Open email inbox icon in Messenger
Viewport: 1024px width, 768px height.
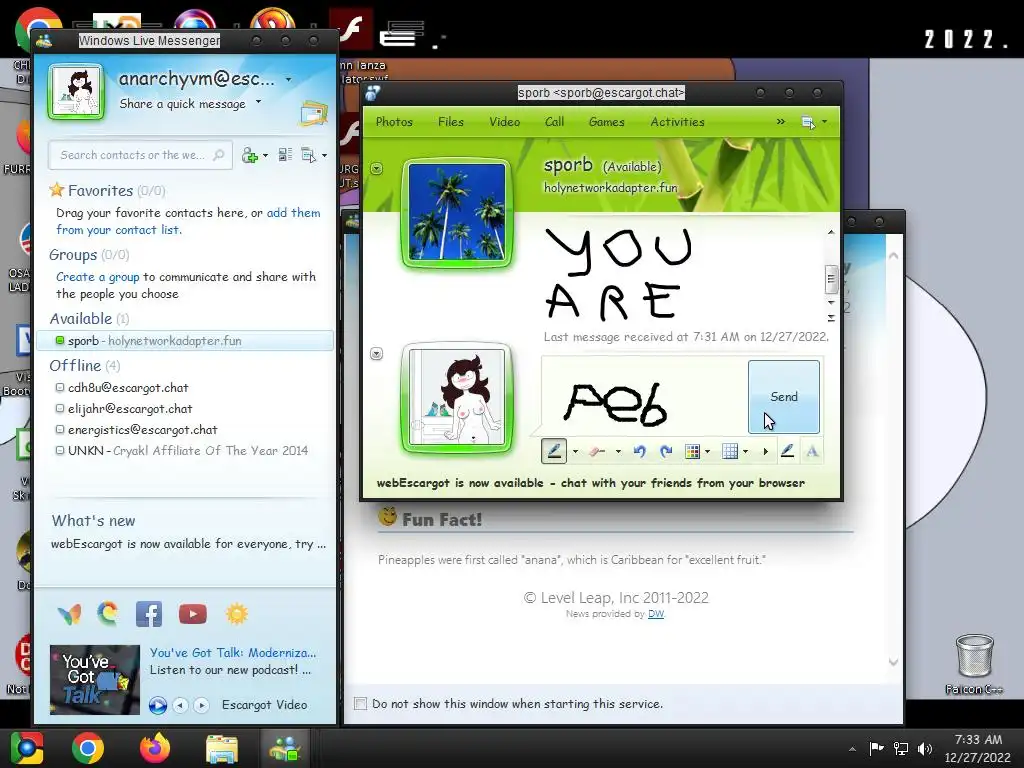point(313,113)
